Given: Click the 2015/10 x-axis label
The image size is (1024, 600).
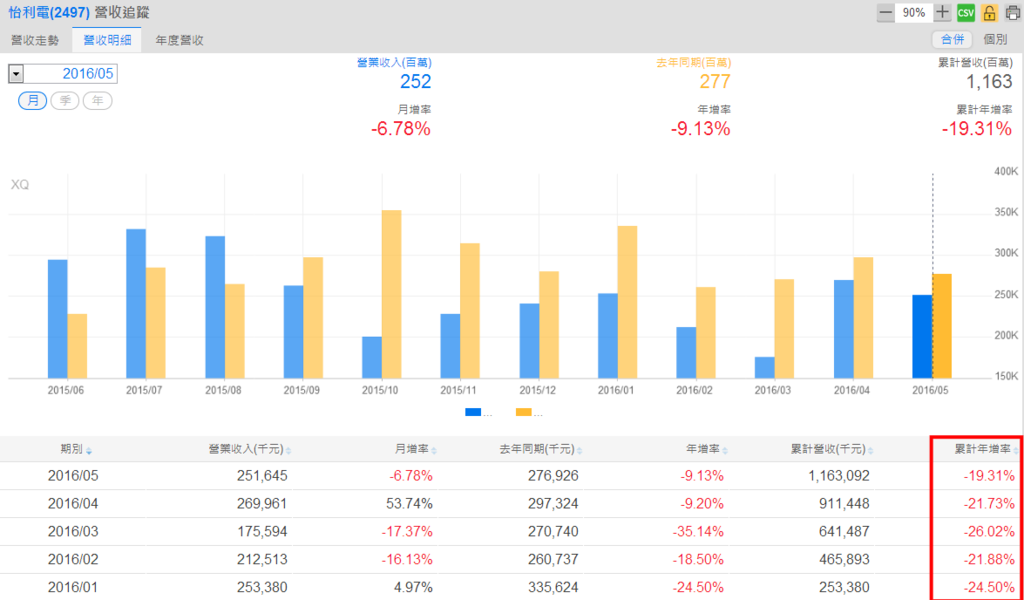Looking at the screenshot, I should (x=381, y=390).
